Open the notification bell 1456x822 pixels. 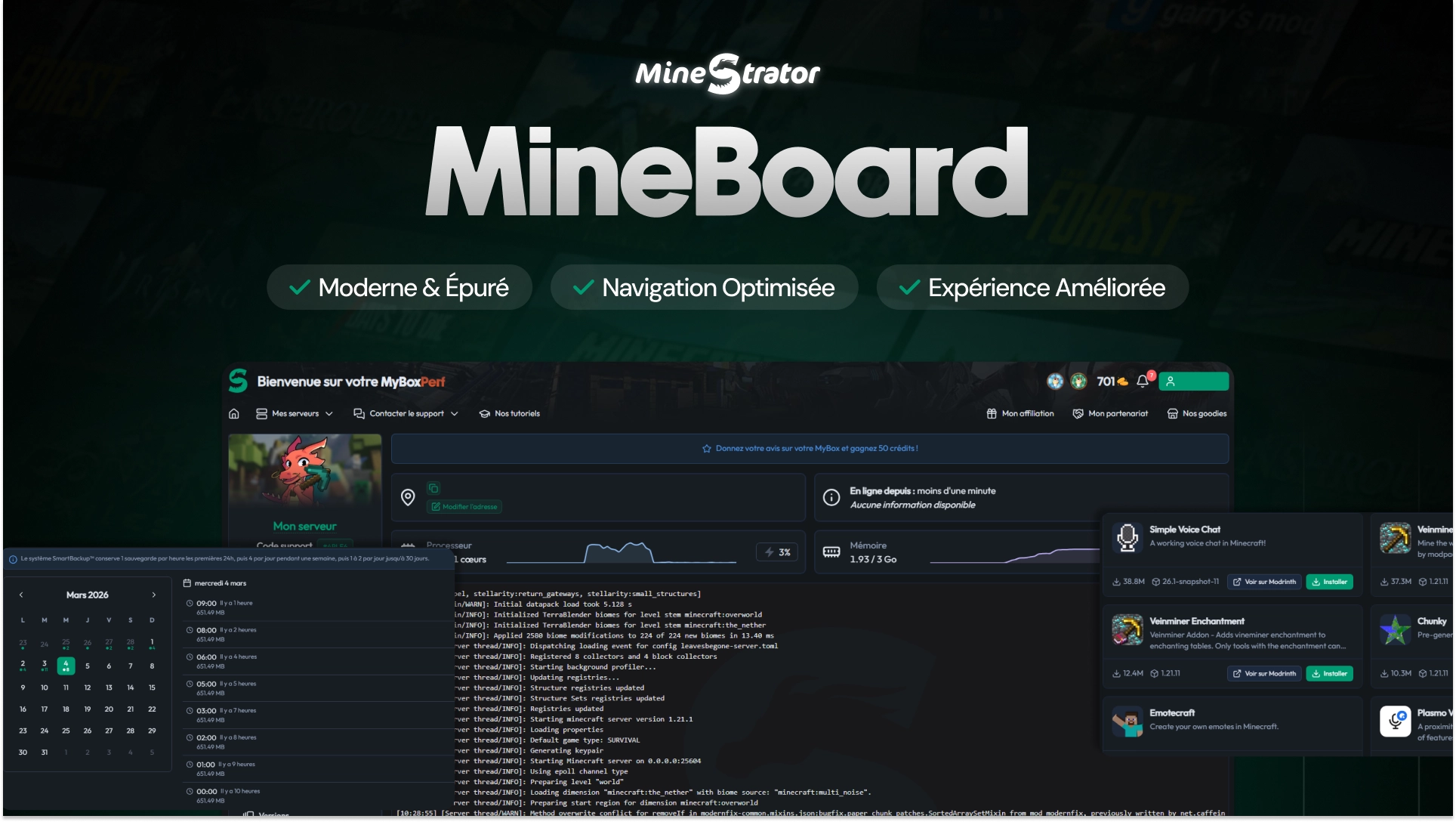click(x=1143, y=382)
